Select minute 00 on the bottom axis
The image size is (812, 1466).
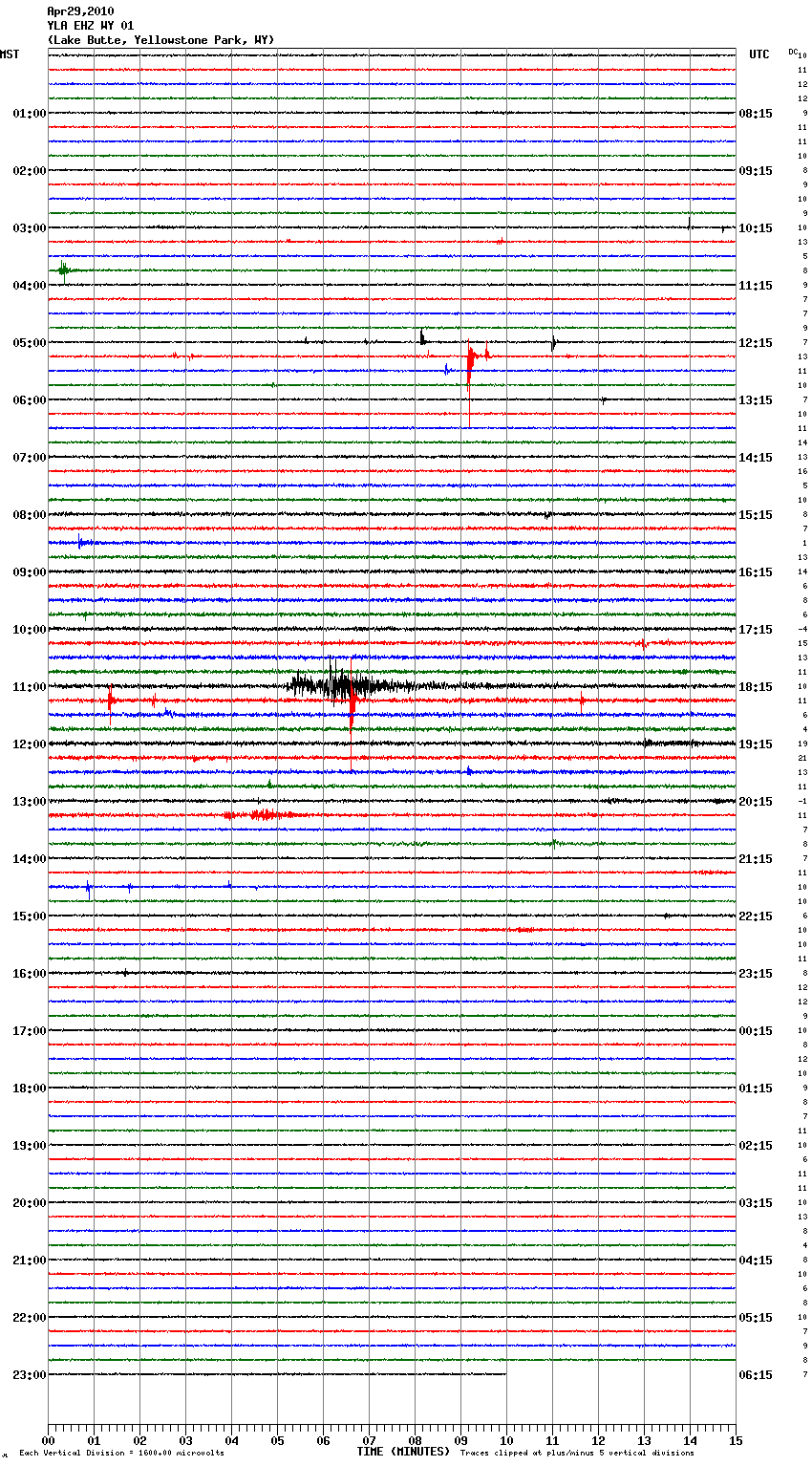click(48, 1440)
